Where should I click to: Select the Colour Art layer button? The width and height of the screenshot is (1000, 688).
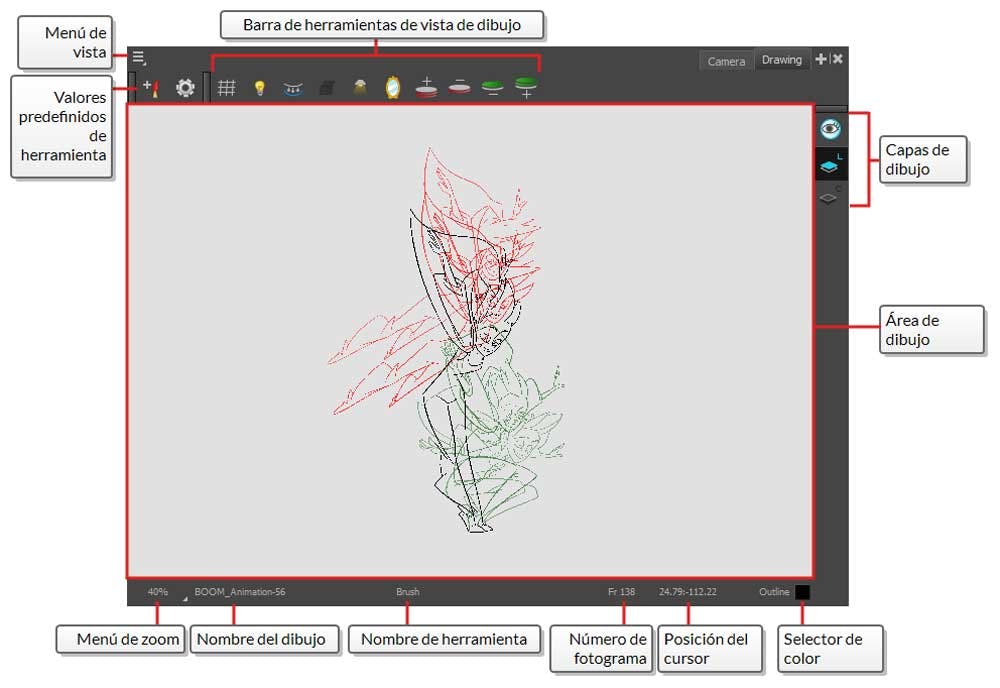pos(830,197)
